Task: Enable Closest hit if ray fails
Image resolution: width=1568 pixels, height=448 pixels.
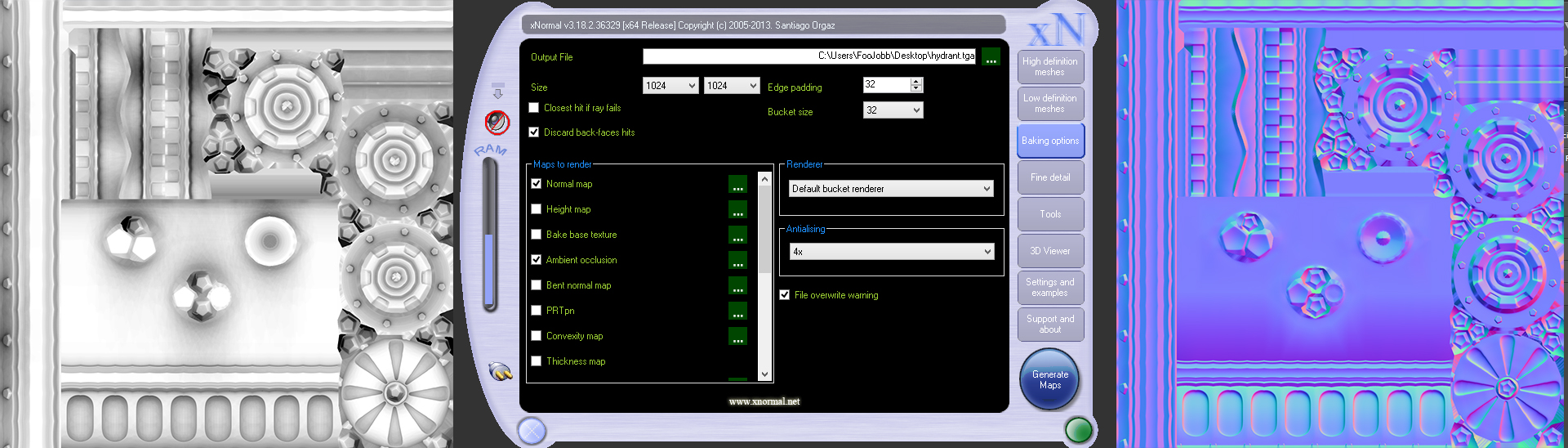Action: (534, 108)
